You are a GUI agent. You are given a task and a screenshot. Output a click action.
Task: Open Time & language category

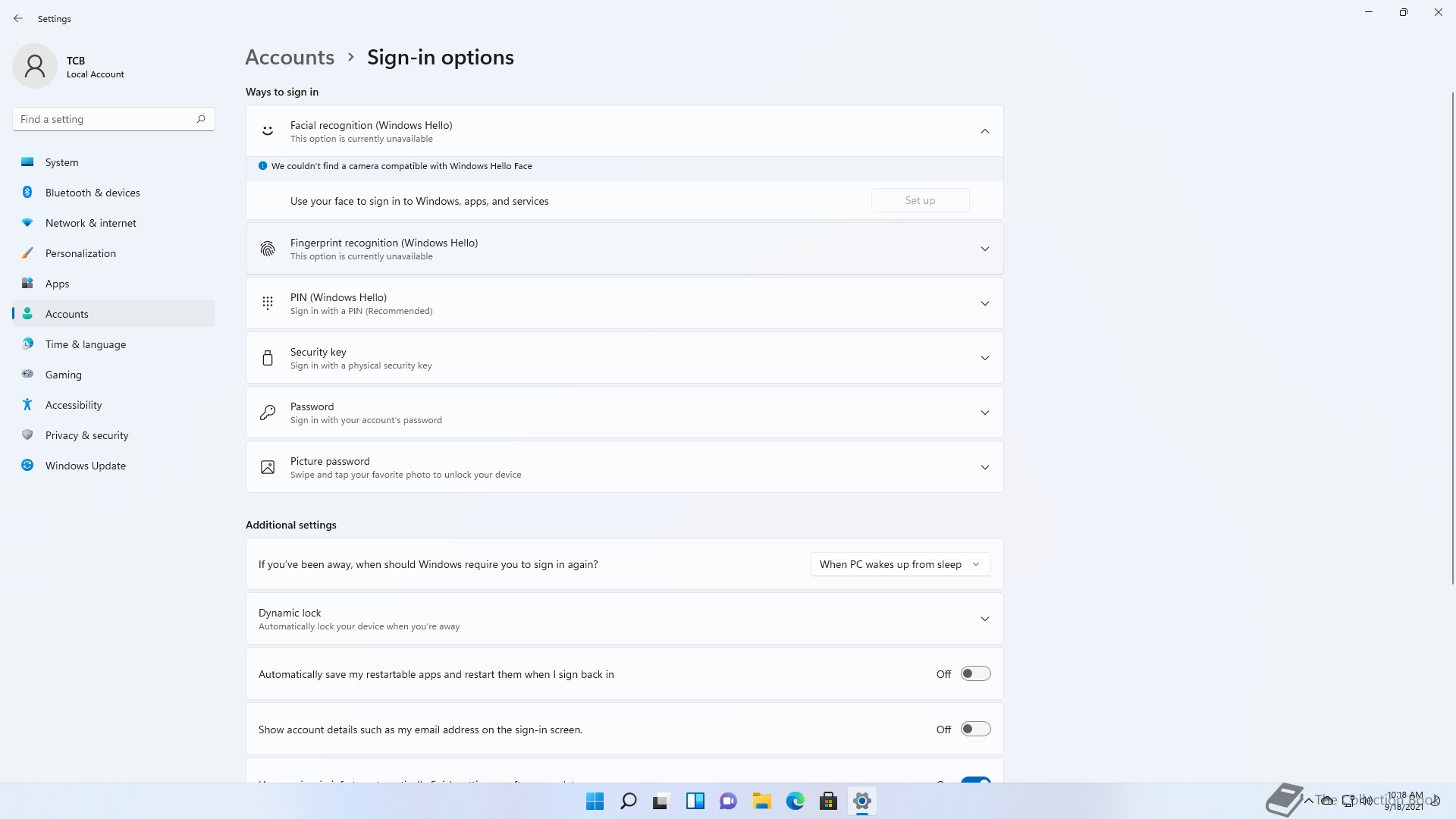tap(114, 344)
